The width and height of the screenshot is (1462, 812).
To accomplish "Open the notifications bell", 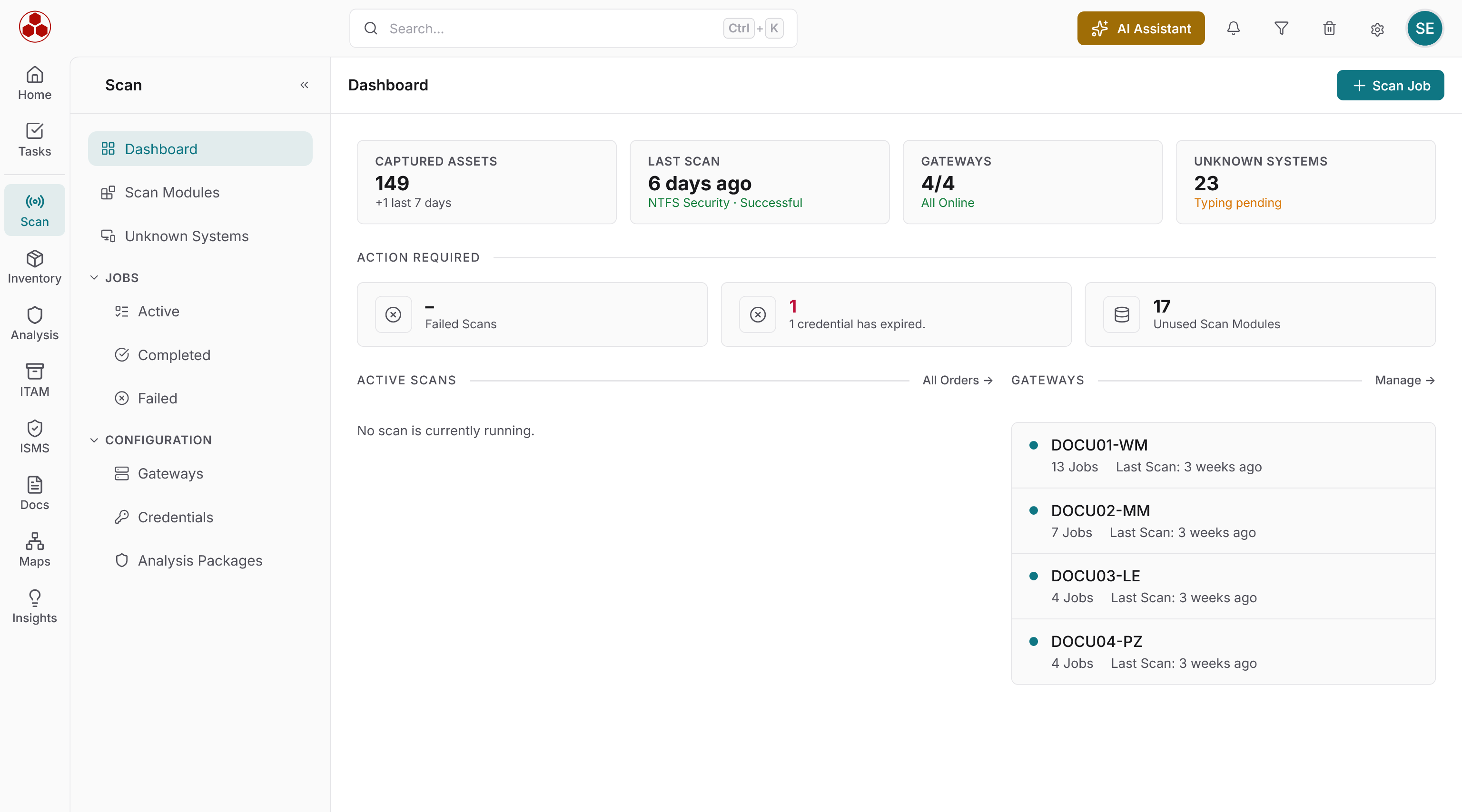I will [1233, 29].
